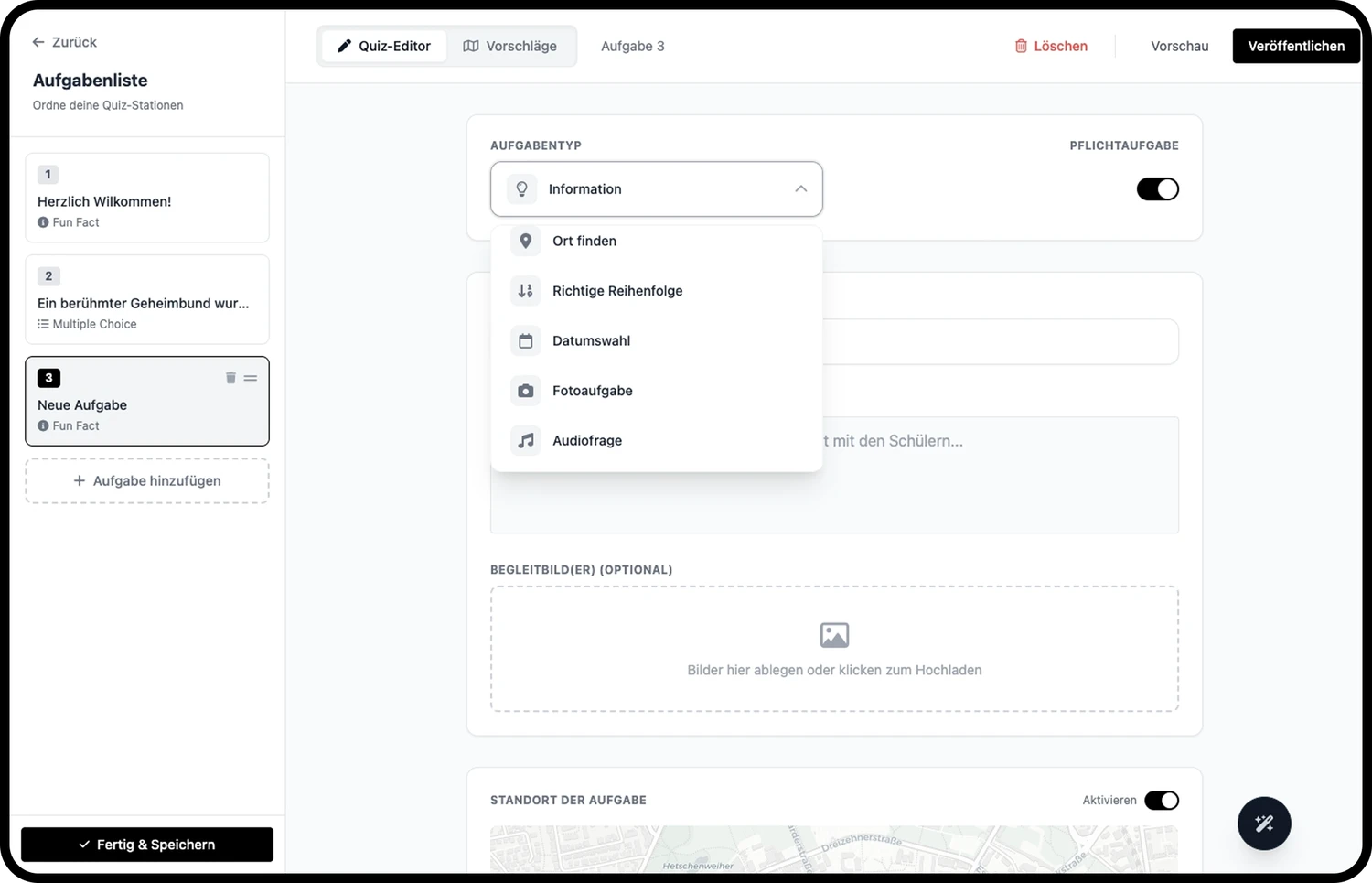This screenshot has width=1372, height=883.
Task: Click the Ordne deine Quiz-Stationen subtitle
Action: pos(108,105)
